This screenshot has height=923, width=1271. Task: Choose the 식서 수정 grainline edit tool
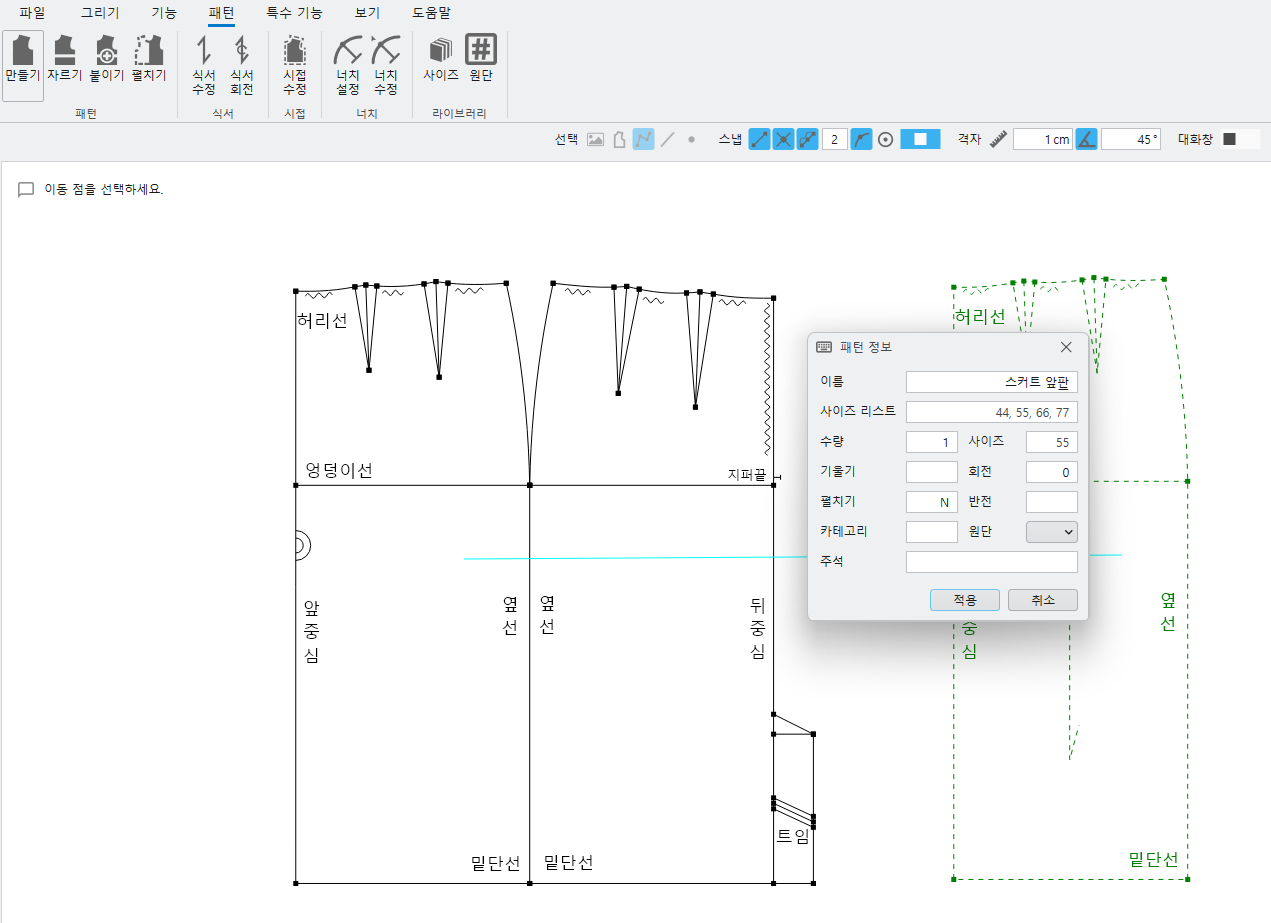coord(204,66)
